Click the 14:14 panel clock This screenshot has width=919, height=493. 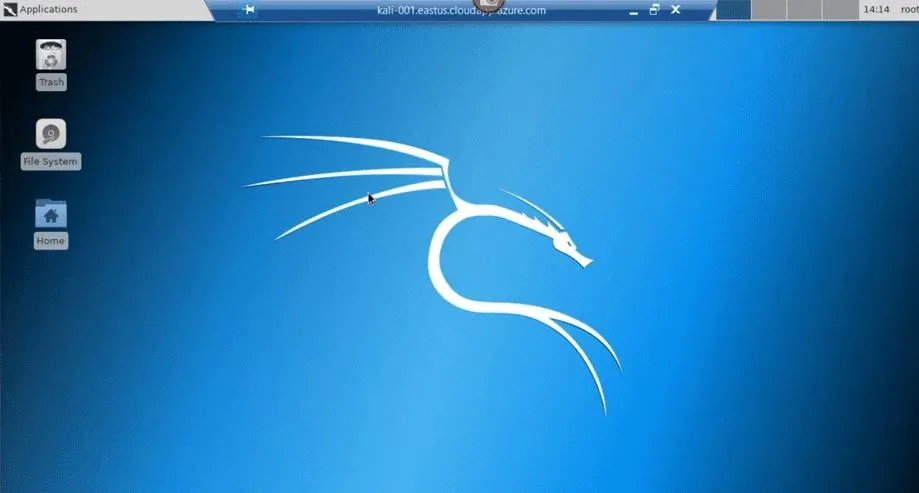coord(876,9)
